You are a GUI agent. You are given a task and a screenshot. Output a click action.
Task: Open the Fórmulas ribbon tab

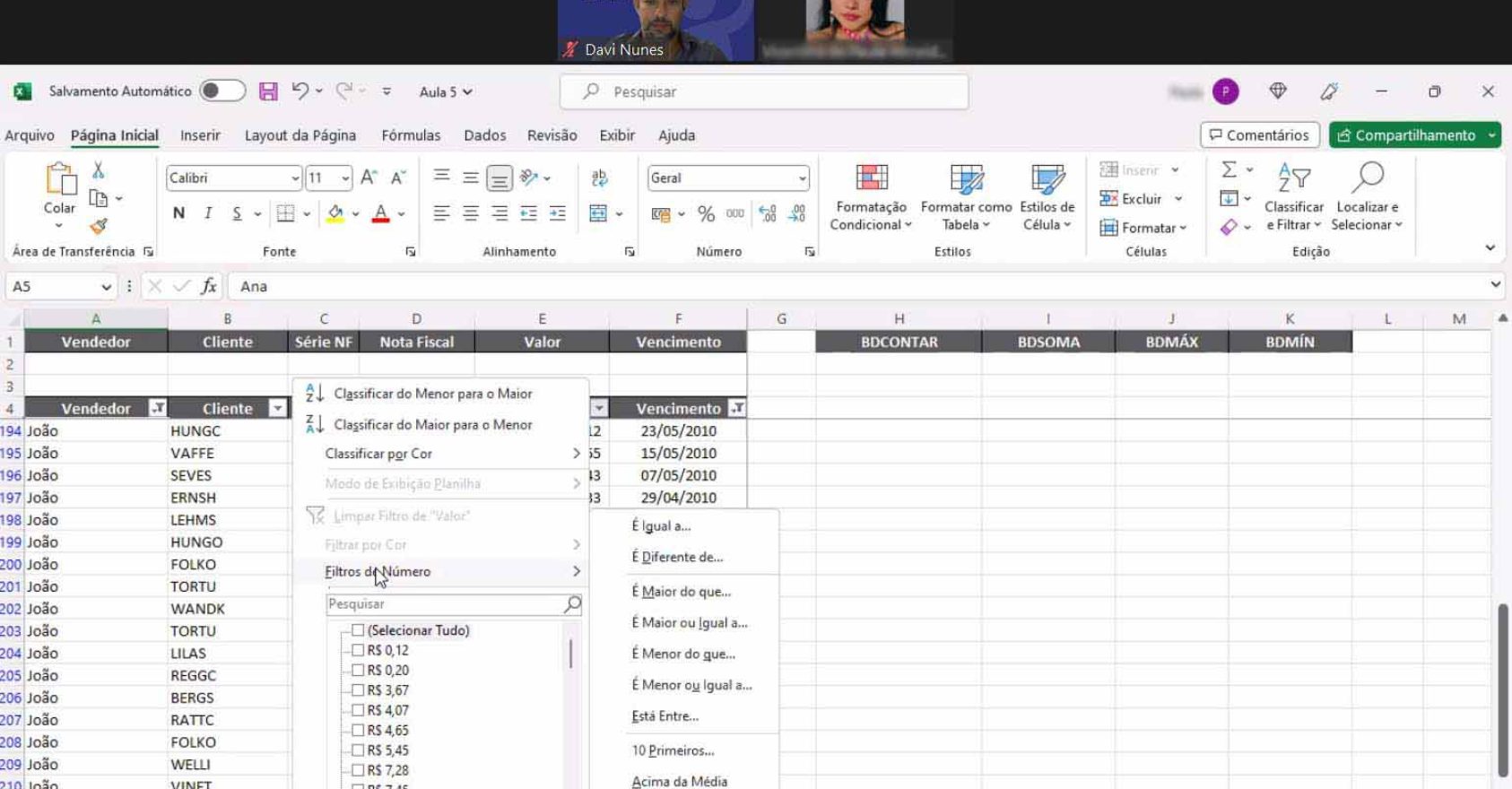(x=411, y=135)
